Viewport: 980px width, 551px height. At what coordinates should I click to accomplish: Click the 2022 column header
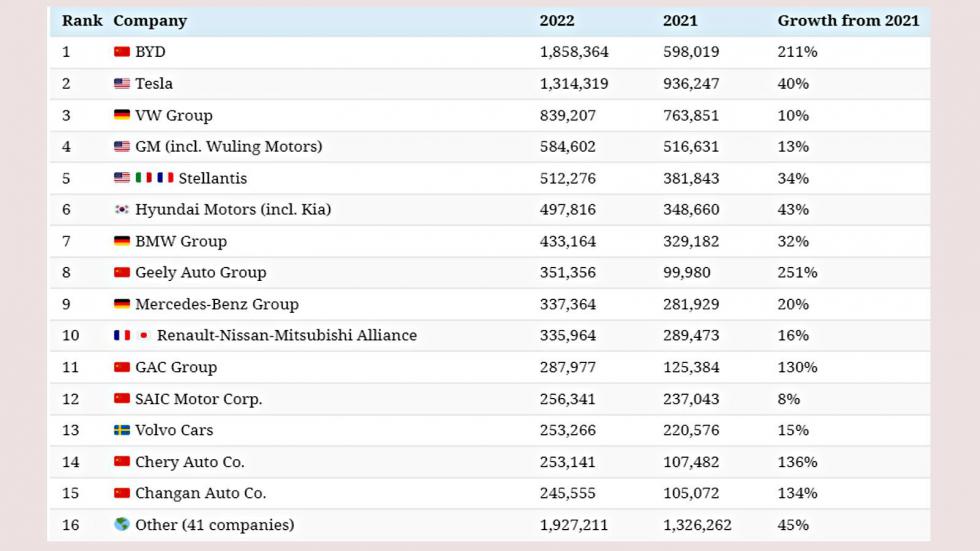(557, 21)
